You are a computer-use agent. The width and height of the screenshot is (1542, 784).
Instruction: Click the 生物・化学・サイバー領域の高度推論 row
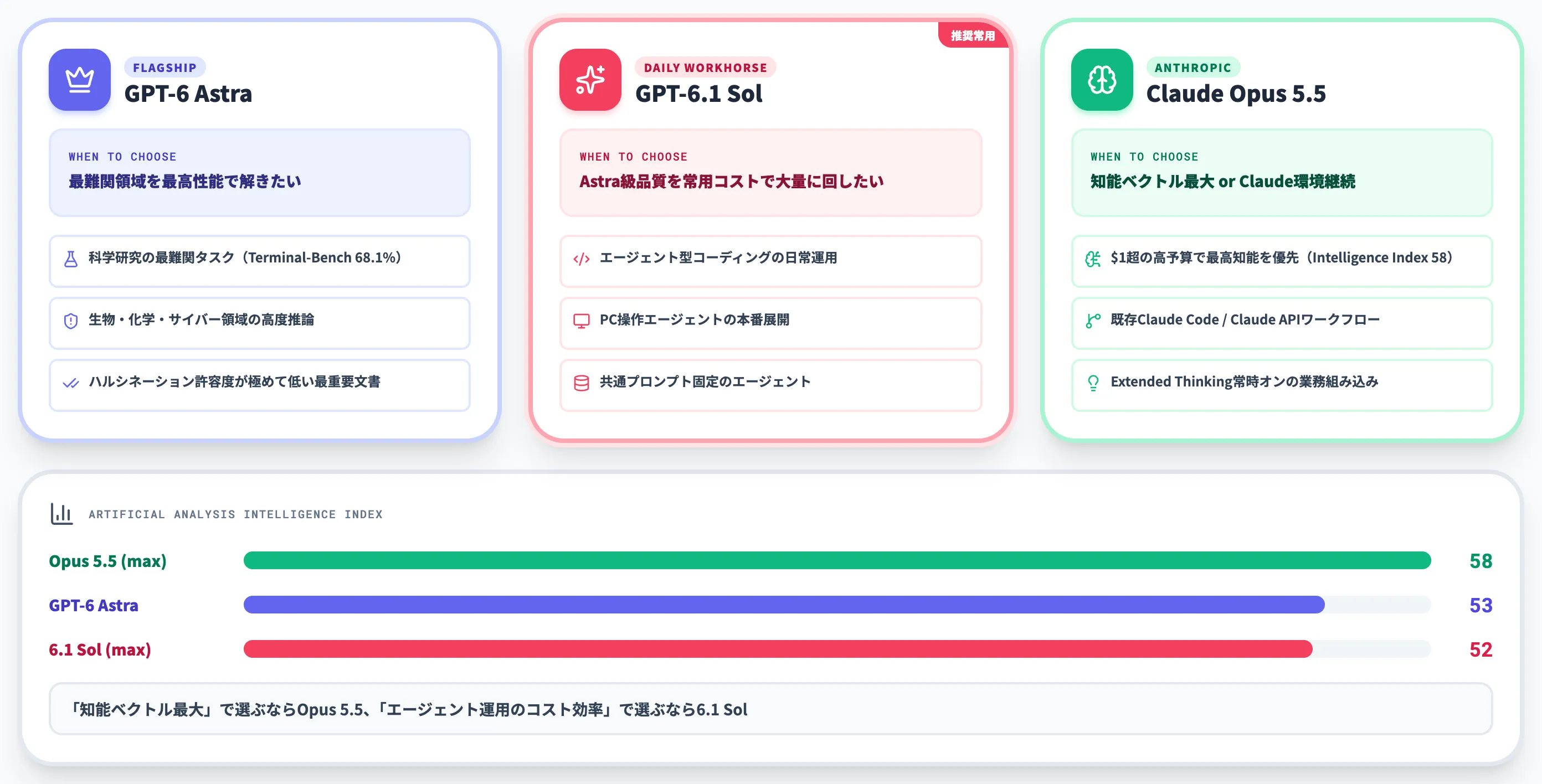pyautogui.click(x=259, y=323)
